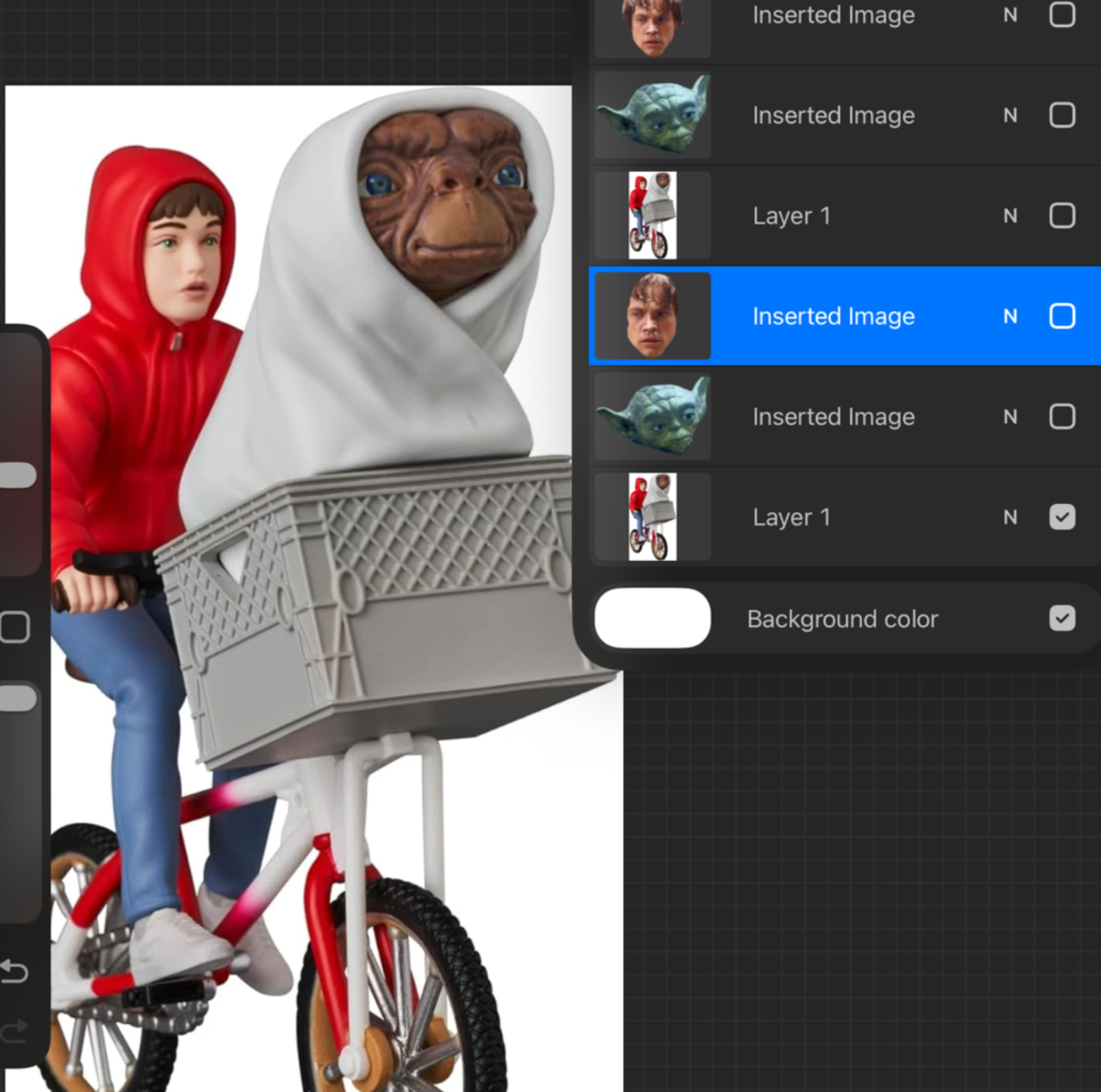Hide the checked Layer 1 using its checkbox
Screen dimensions: 1101x1092
click(x=1062, y=517)
